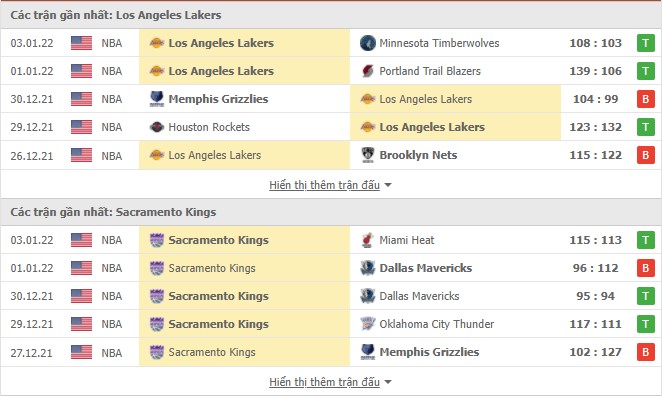Click the green T badge for the Lakers vs Timberwolves match
The height and width of the screenshot is (396, 662).
(x=646, y=43)
